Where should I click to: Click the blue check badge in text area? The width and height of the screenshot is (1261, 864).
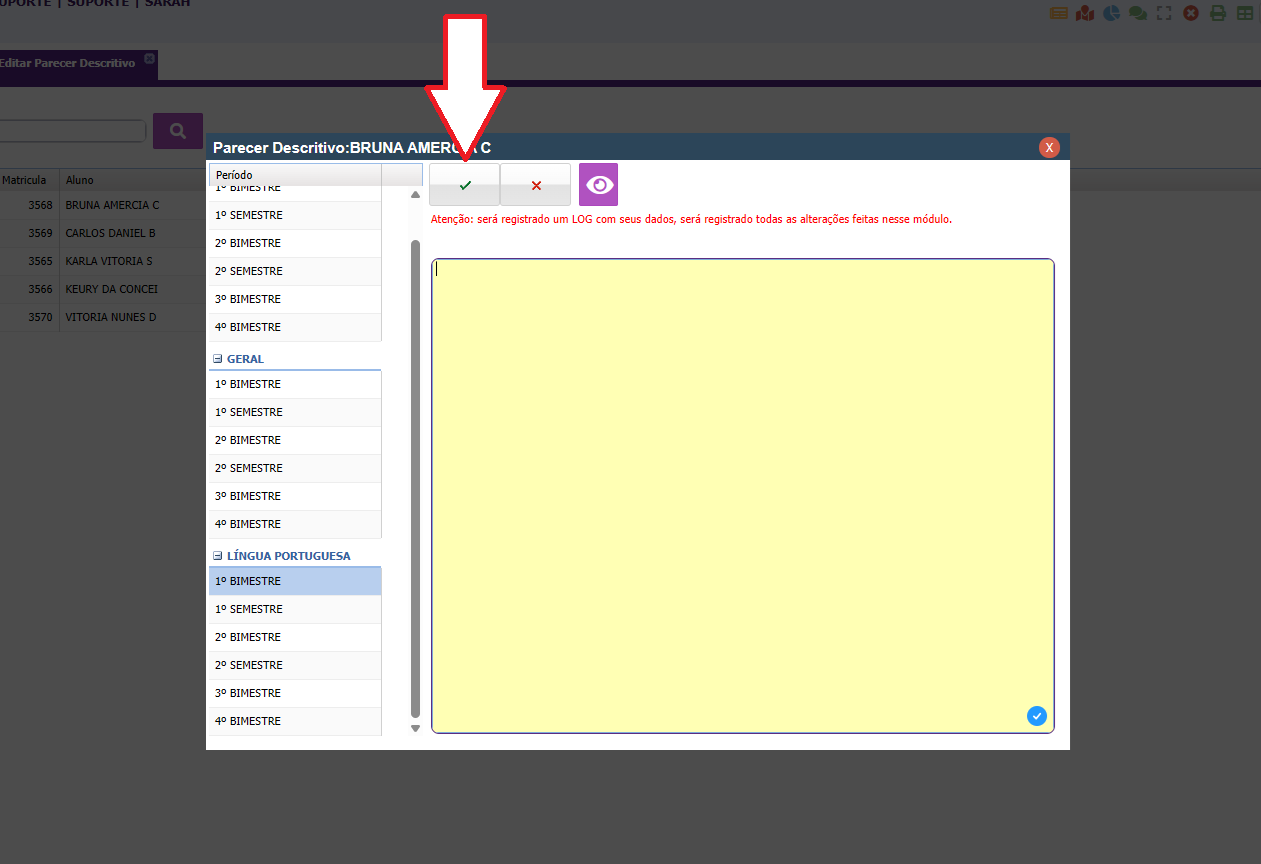coord(1037,716)
